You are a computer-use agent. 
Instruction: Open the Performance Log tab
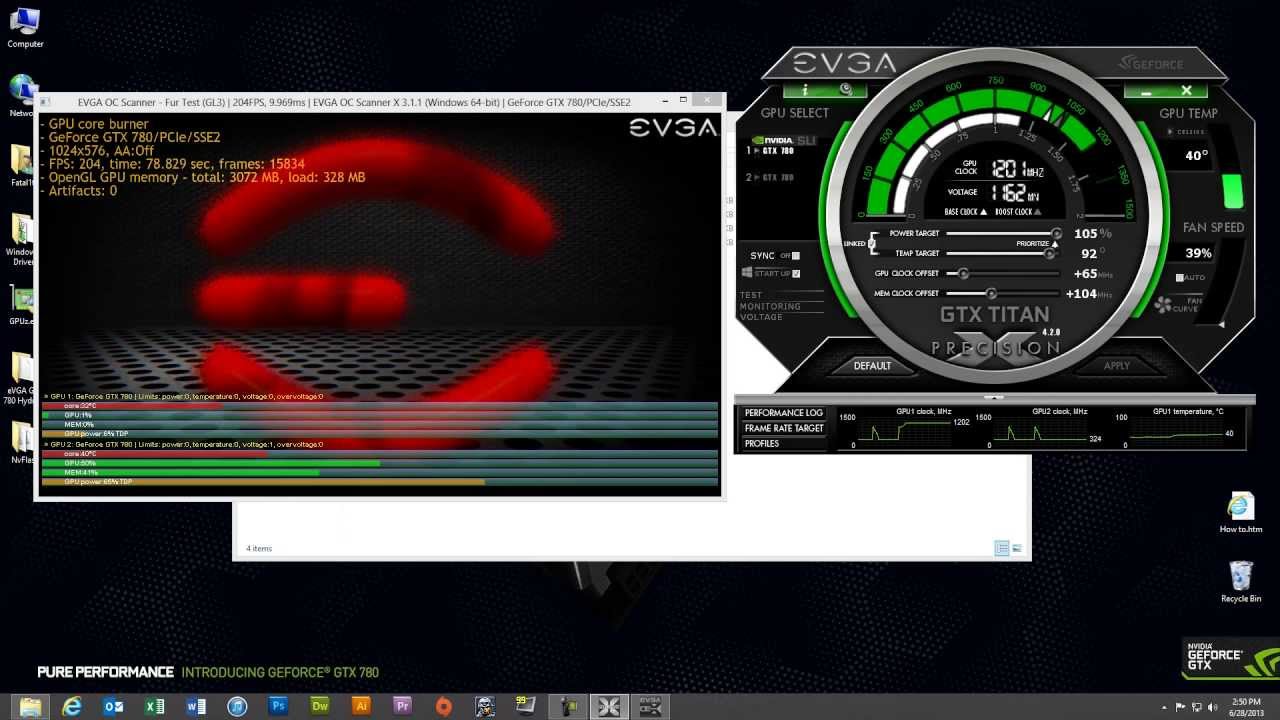point(784,413)
